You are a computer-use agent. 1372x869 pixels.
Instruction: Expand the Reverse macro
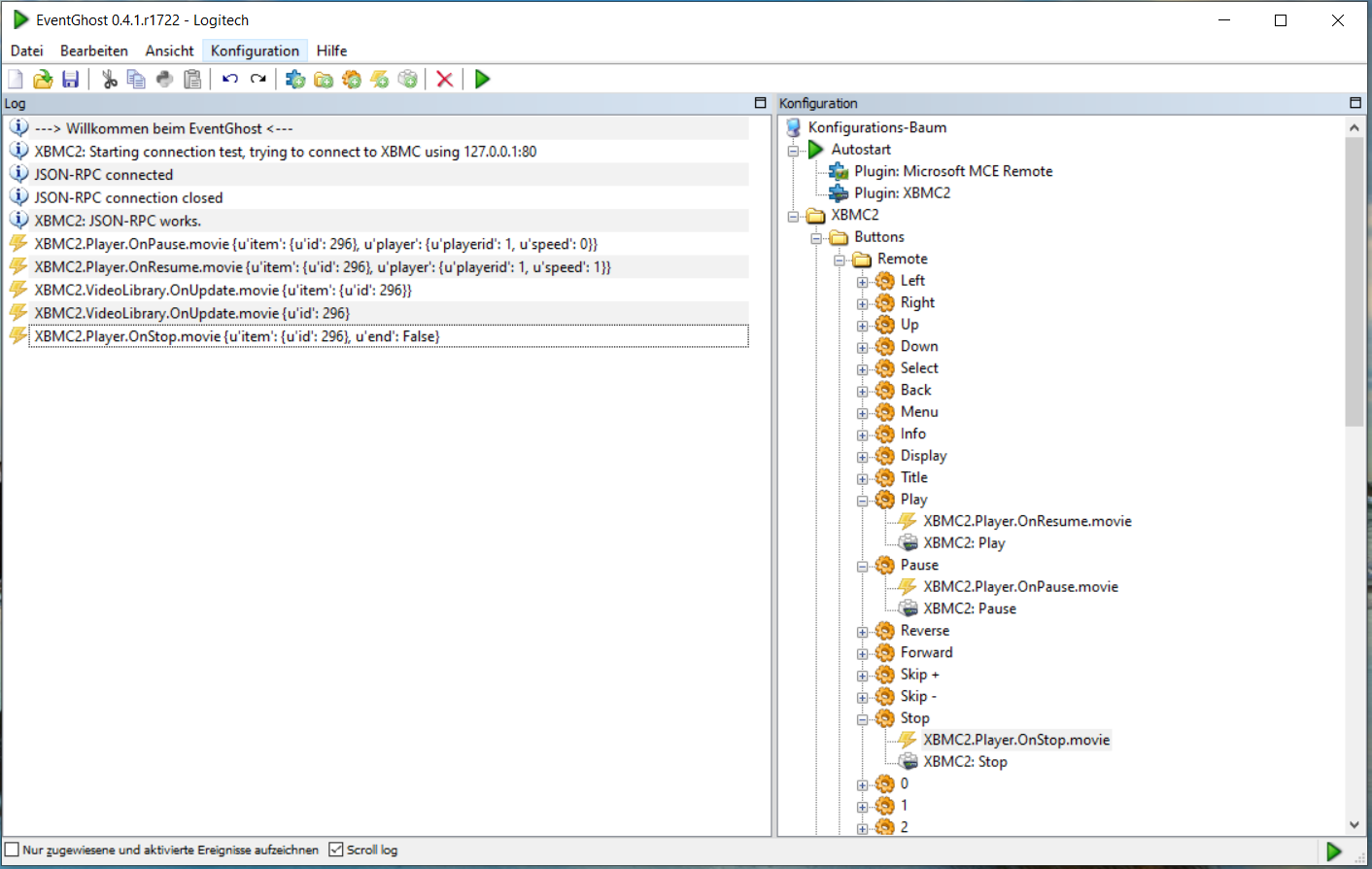pyautogui.click(x=862, y=632)
